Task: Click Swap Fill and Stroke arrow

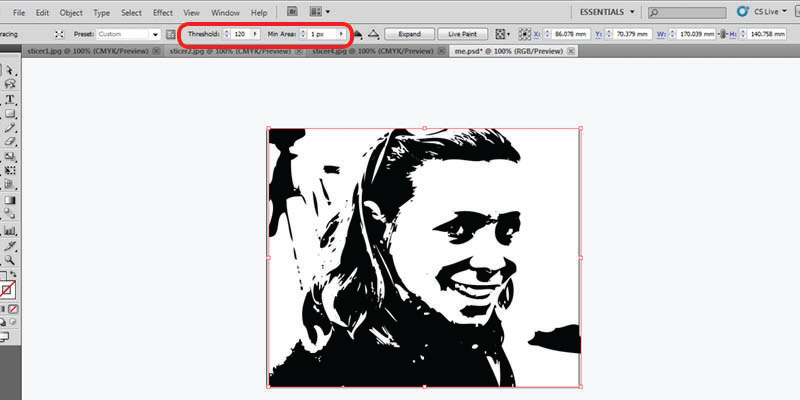Action: [13, 274]
